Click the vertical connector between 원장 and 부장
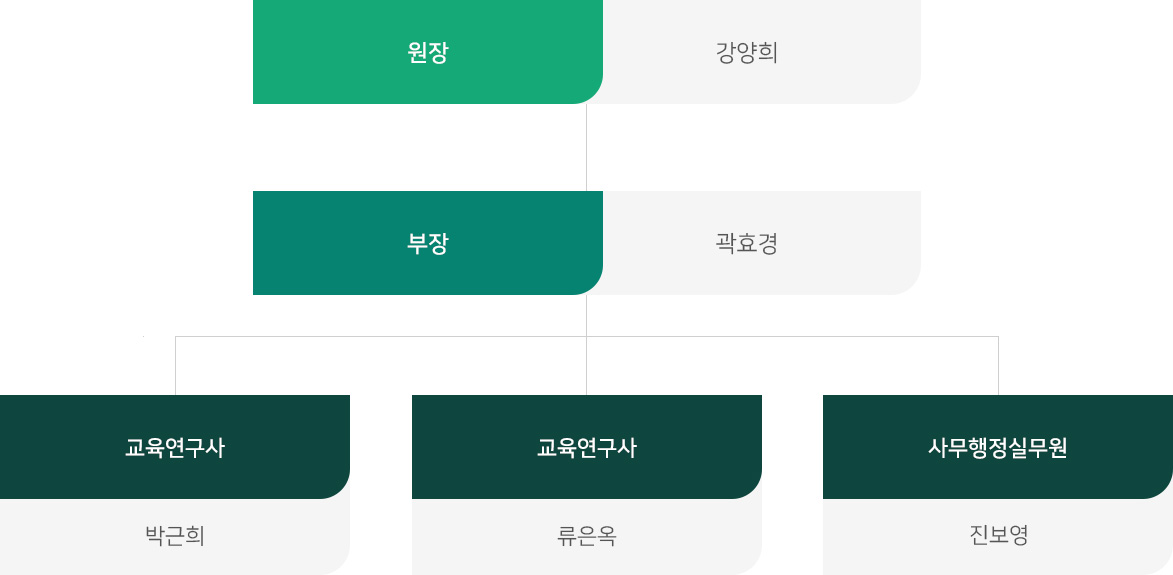1173x575 pixels. pyautogui.click(x=586, y=147)
